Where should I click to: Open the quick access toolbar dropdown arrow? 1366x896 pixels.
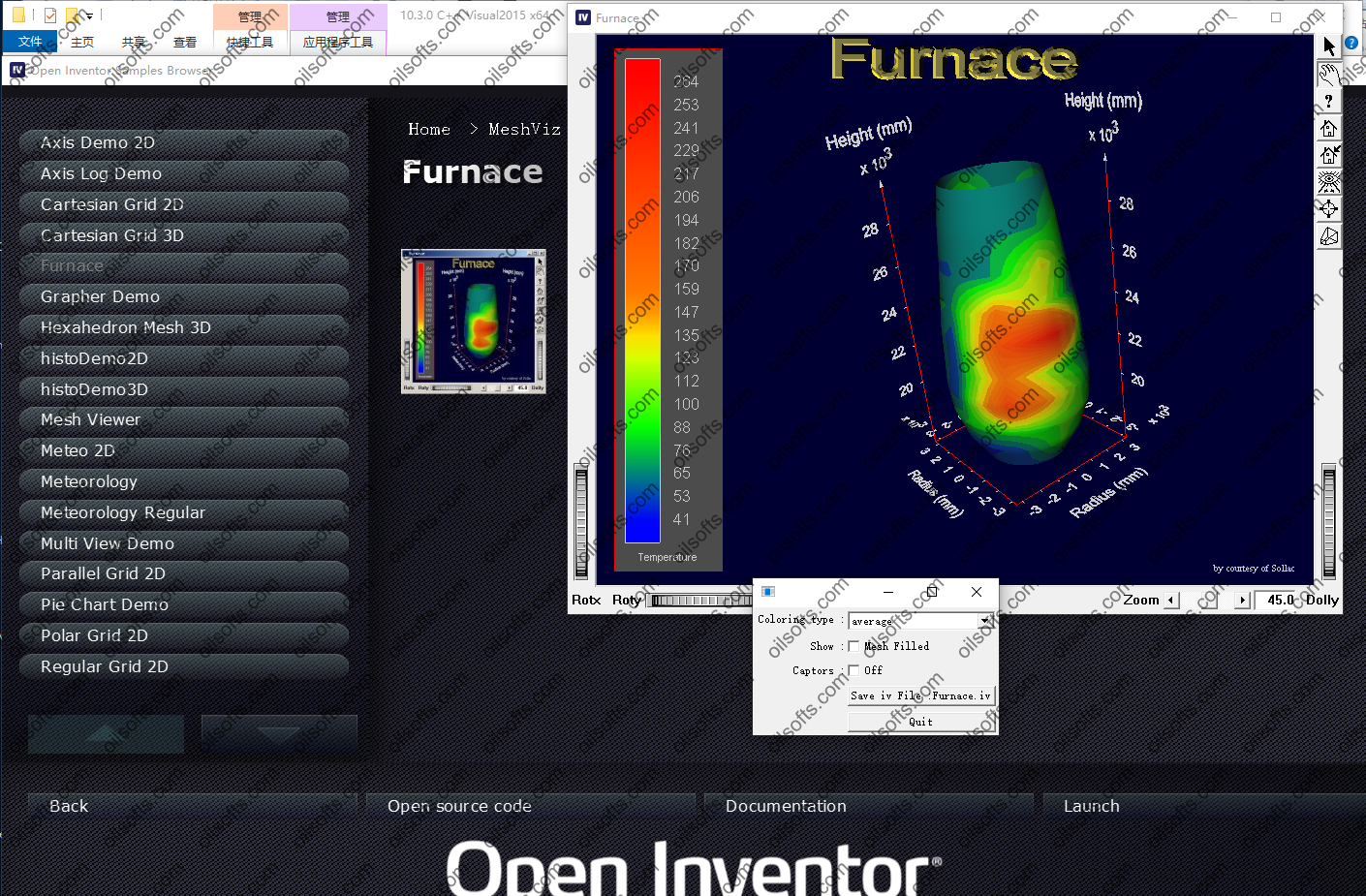point(89,16)
